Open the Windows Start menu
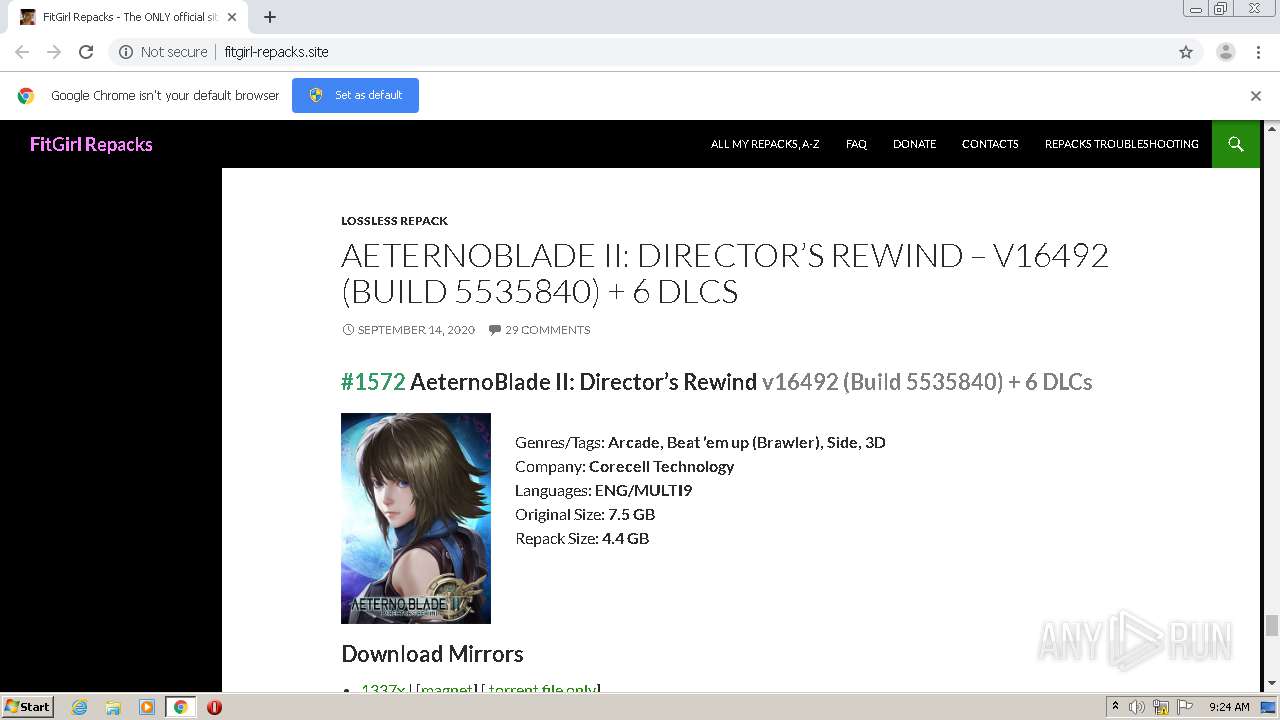 27,707
